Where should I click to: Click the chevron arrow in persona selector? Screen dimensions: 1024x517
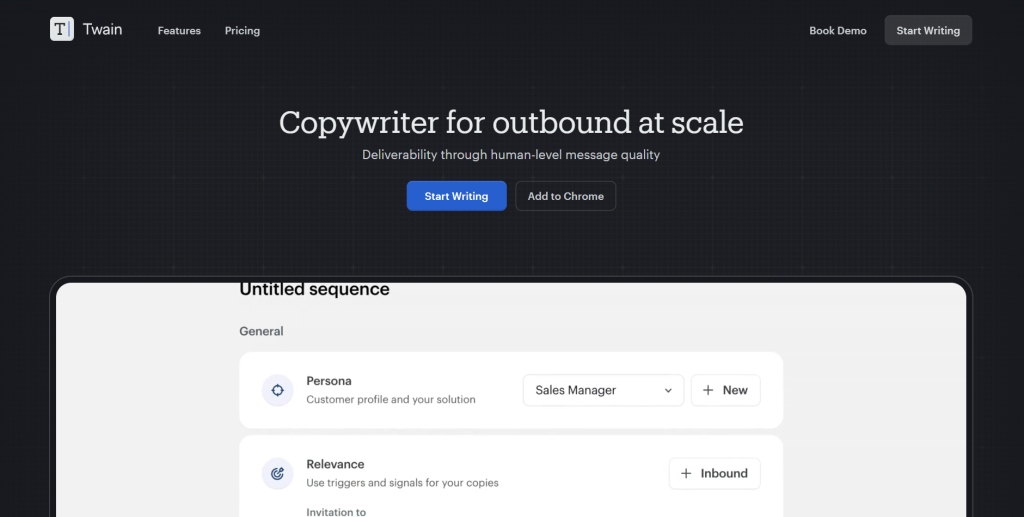tap(668, 391)
